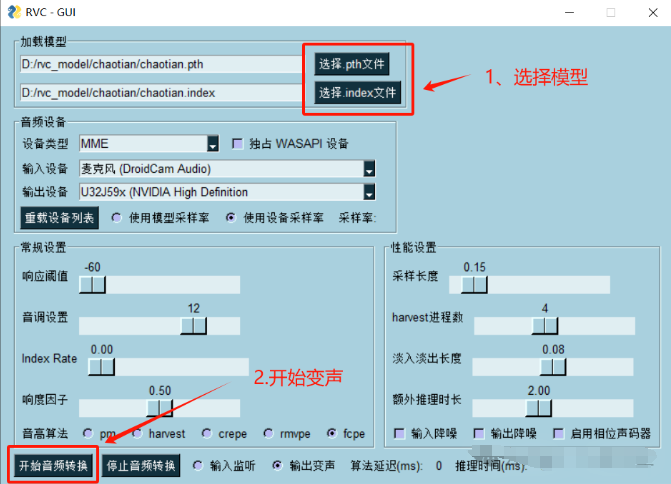This screenshot has height=484, width=671.
Task: Expand the 输入设备 dropdown arrow
Action: tap(369, 169)
